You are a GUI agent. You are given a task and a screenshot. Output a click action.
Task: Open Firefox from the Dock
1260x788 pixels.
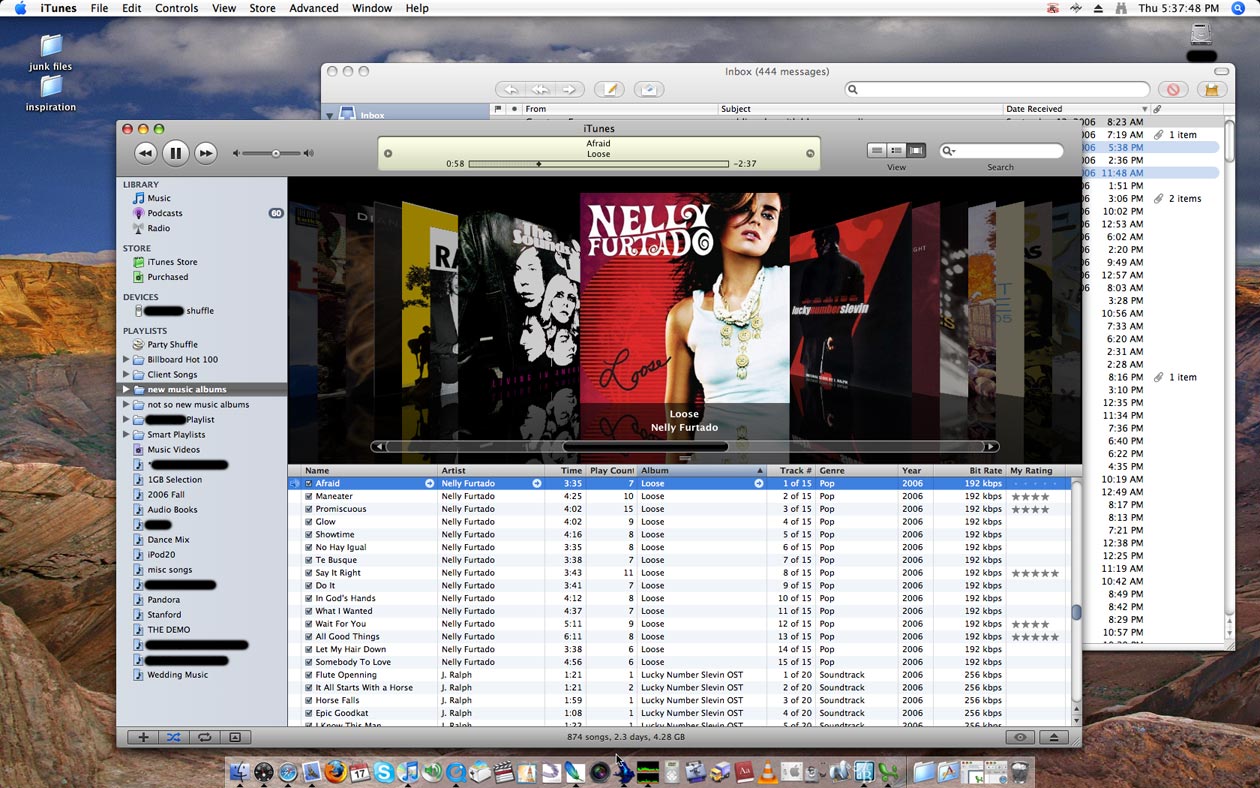[x=336, y=772]
